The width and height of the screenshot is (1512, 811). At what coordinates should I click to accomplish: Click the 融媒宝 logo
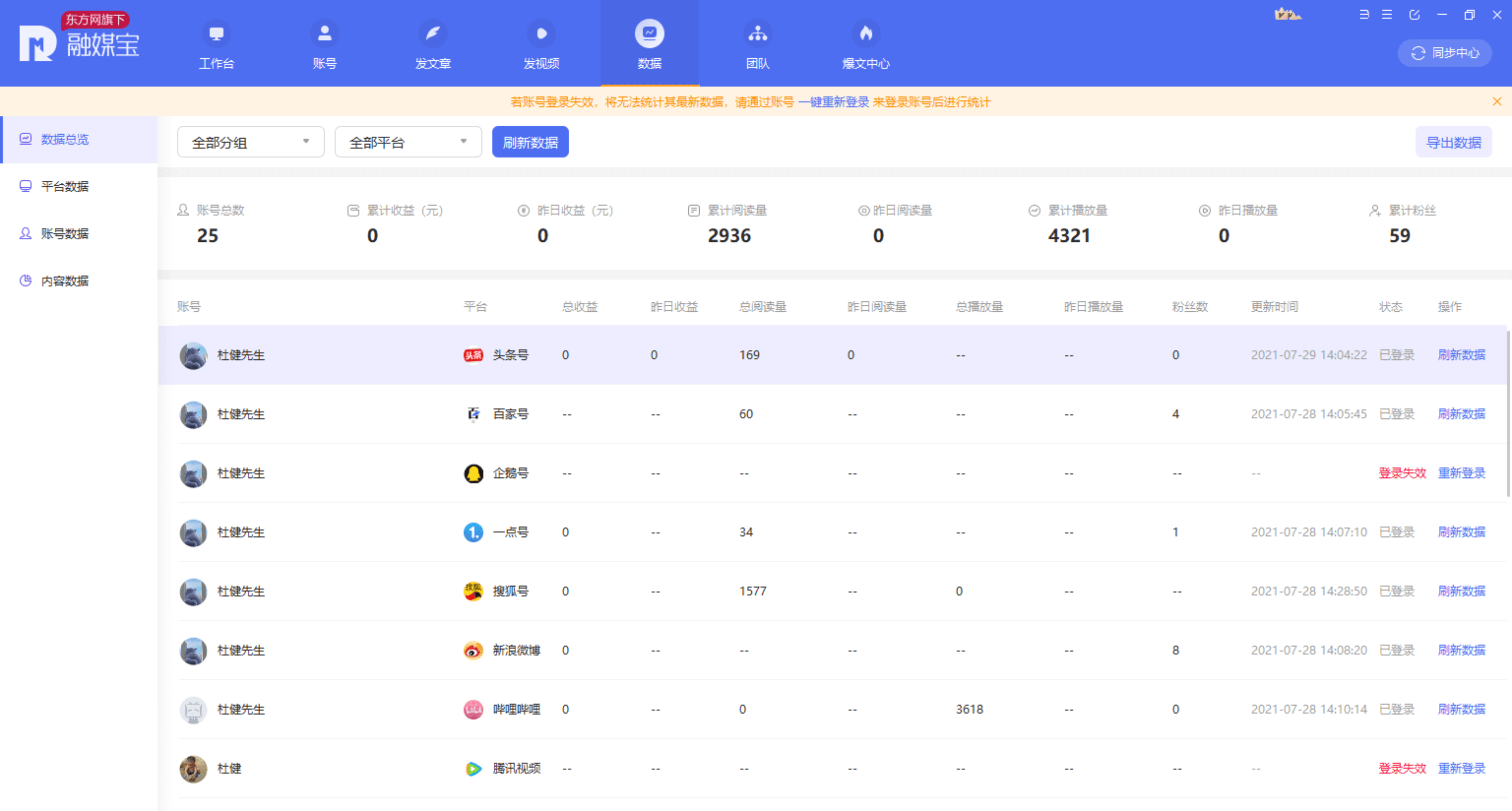coord(79,37)
